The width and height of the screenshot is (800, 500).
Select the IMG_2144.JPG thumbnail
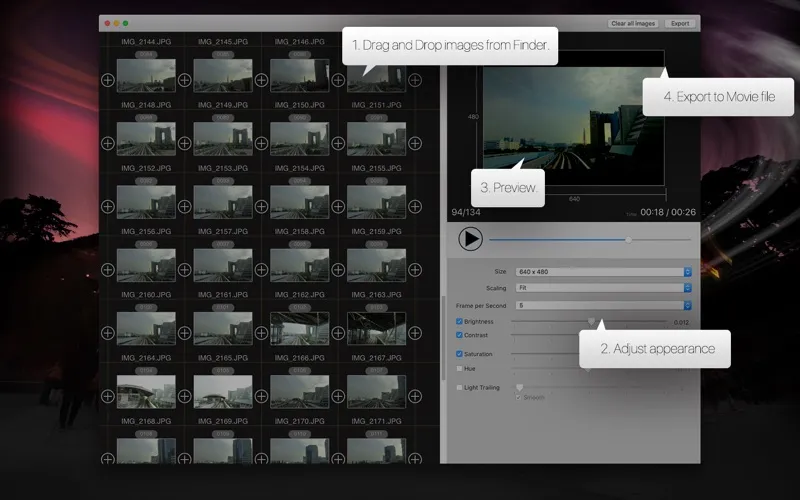[x=146, y=76]
